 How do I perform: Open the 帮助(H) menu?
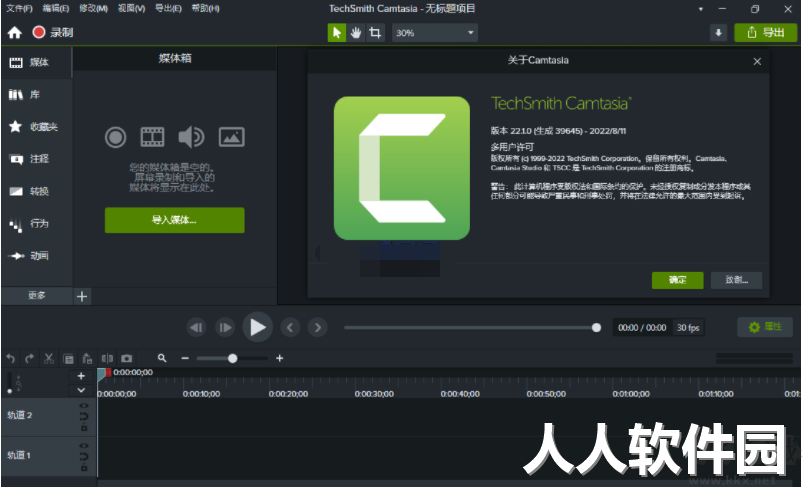pyautogui.click(x=205, y=9)
